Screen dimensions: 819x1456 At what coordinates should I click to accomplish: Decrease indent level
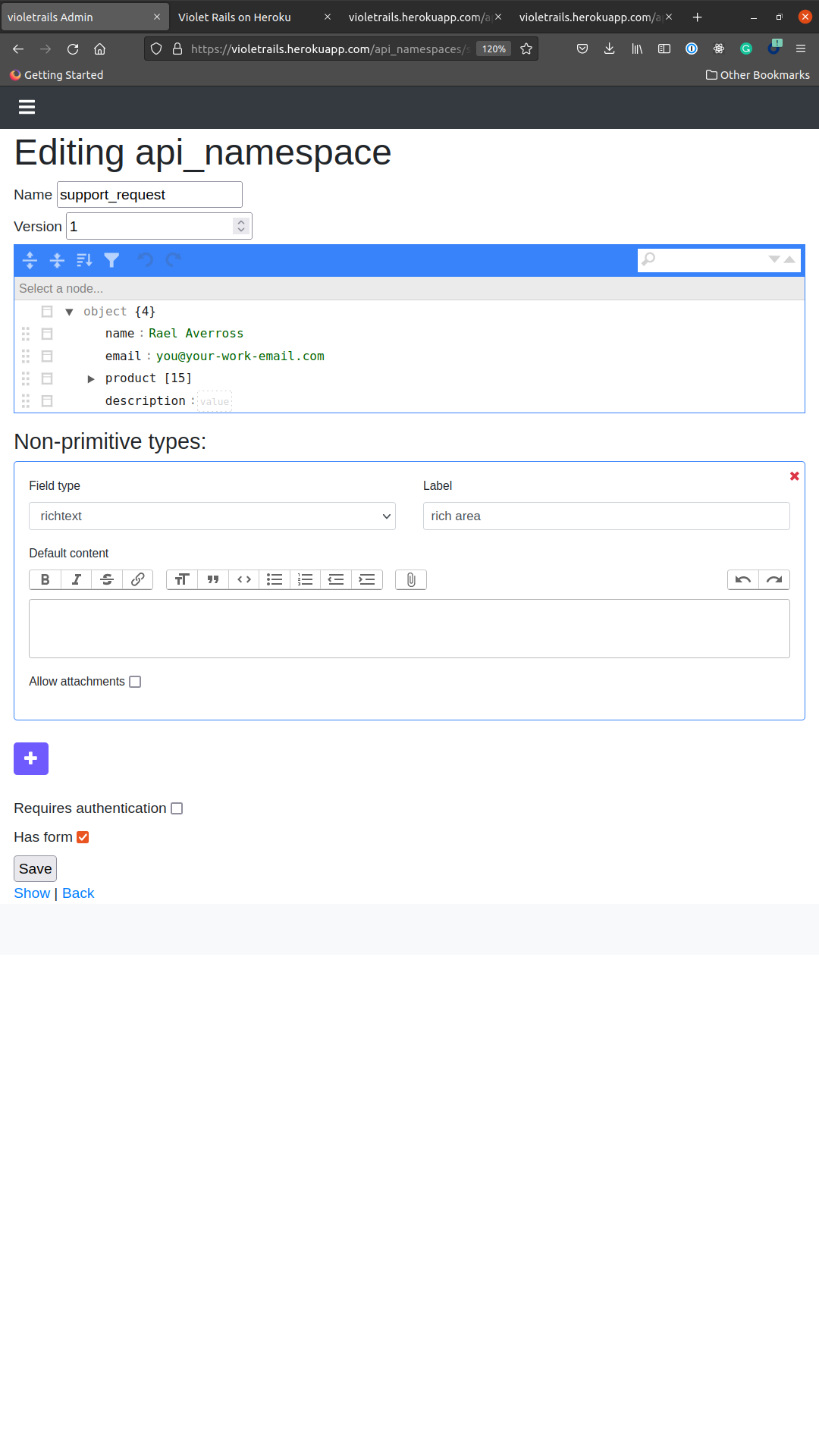pos(336,579)
